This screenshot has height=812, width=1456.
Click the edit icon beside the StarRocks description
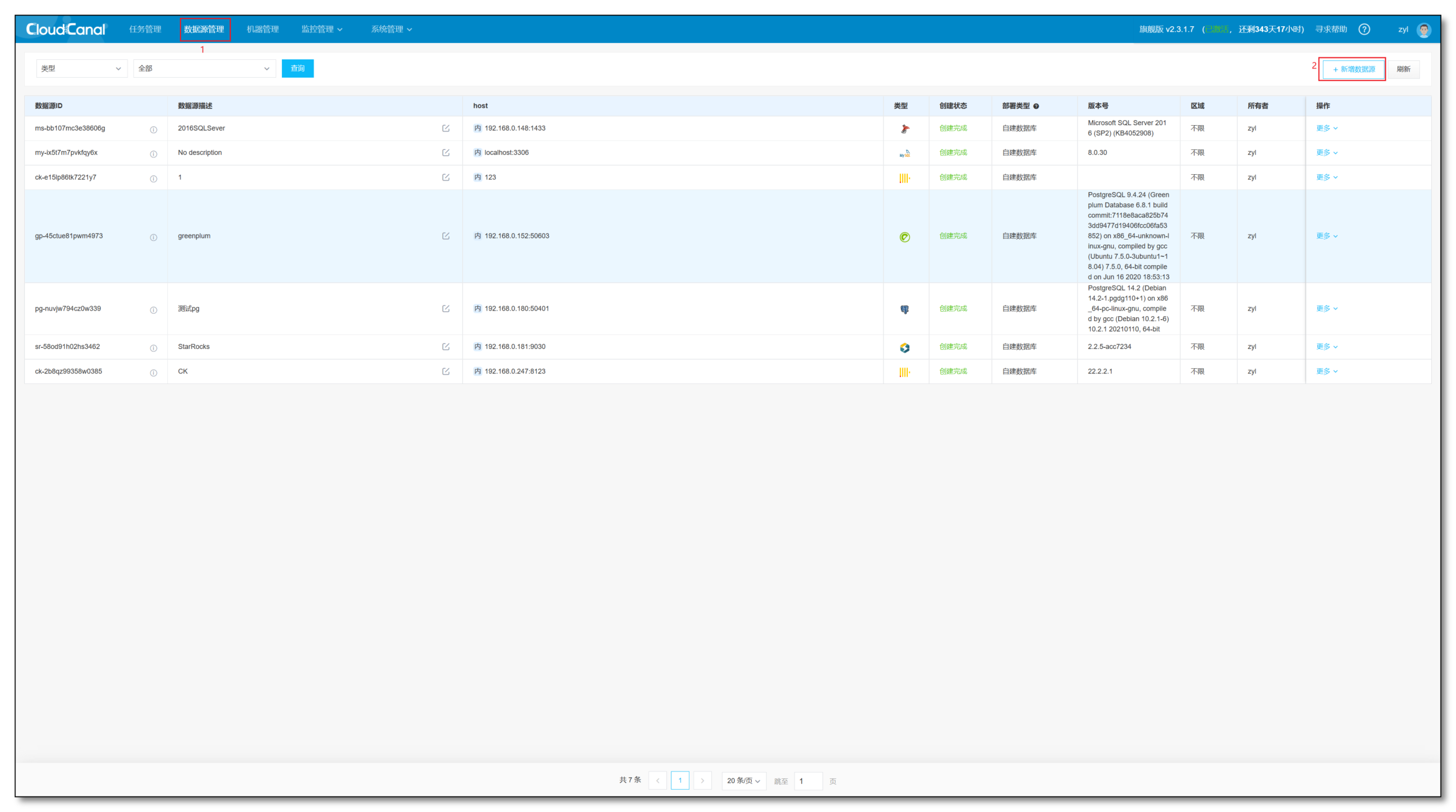(446, 347)
